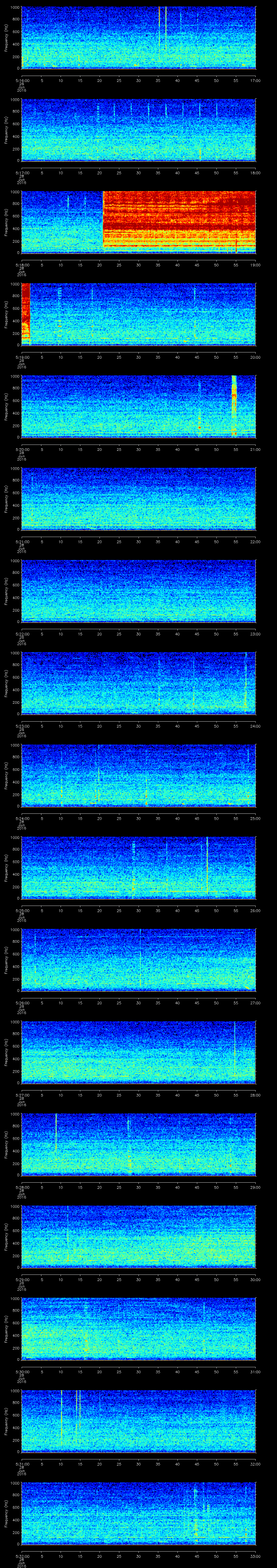The image size is (277, 1568).
Task: Click the 5:17:00 start time label
Action: 22,173
